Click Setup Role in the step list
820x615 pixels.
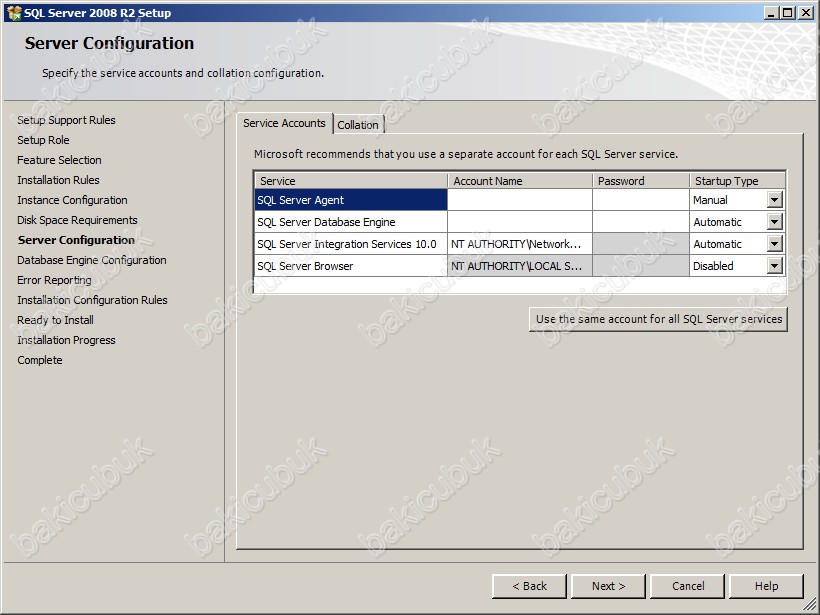pyautogui.click(x=43, y=140)
